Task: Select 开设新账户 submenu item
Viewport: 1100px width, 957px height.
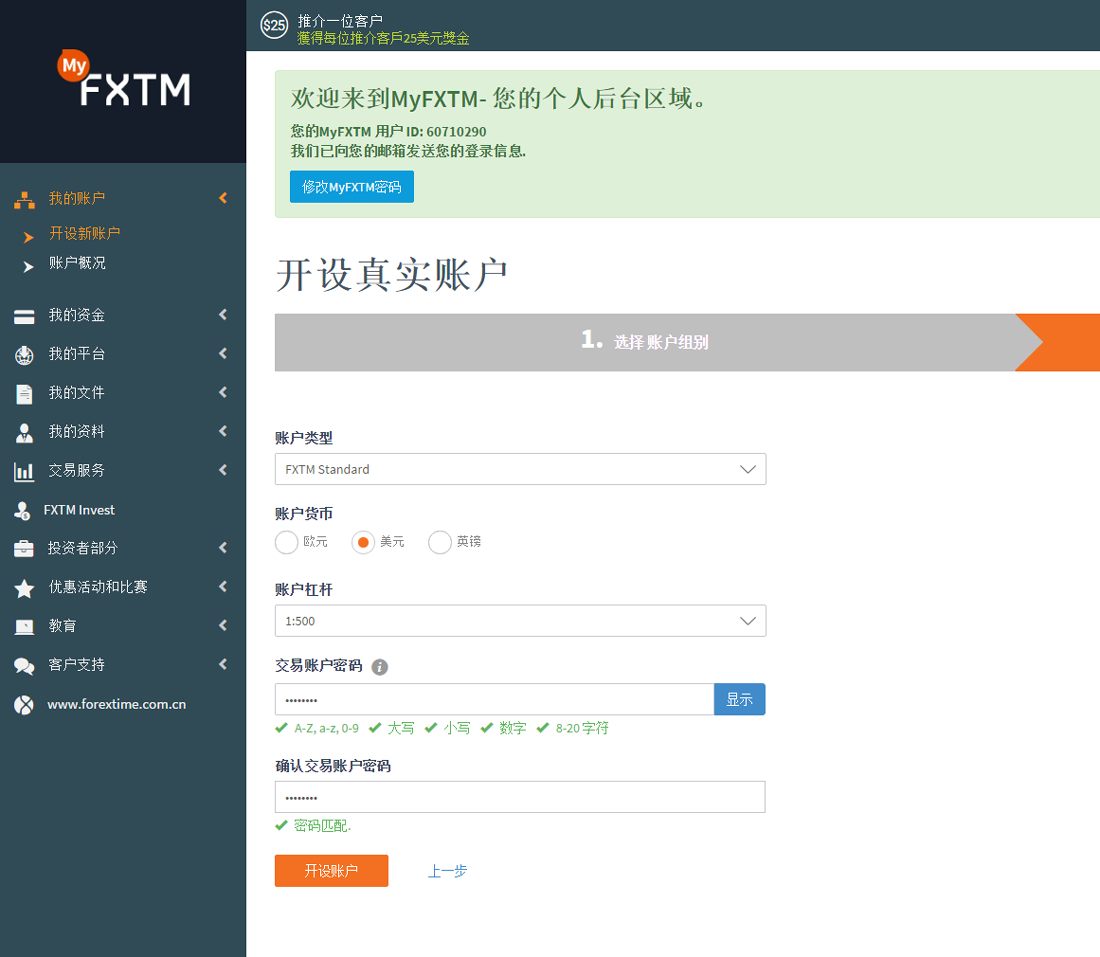Action: tap(85, 233)
